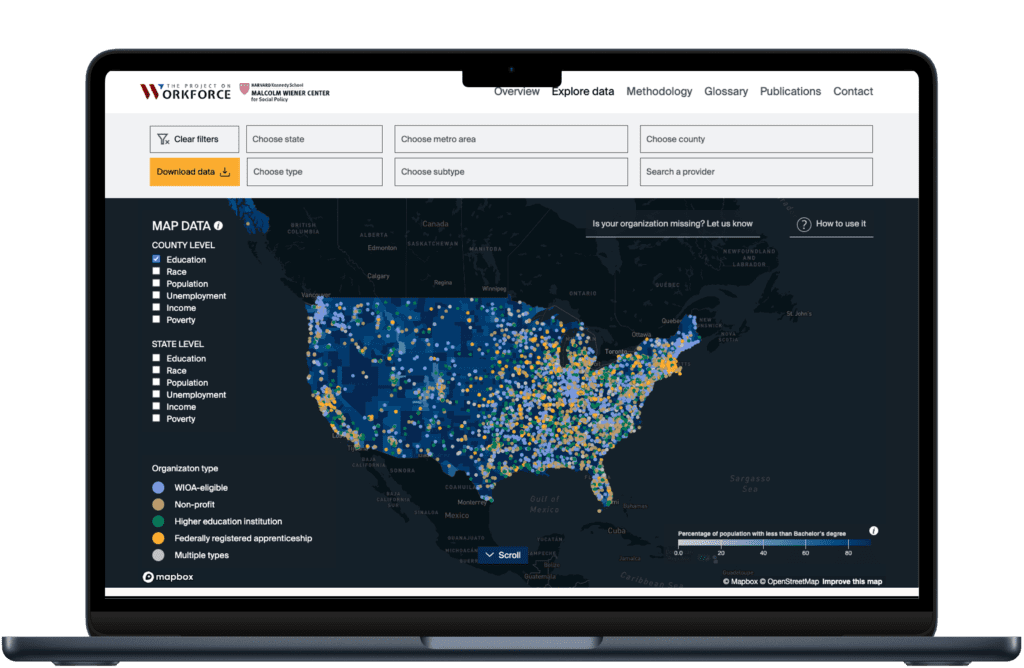The image size is (1024, 668).
Task: Click the Project on Workforce logo
Action: (x=185, y=92)
